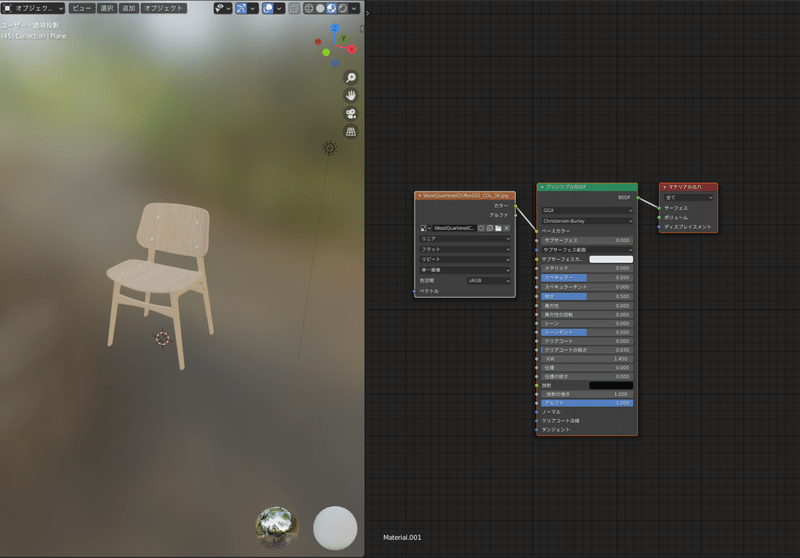
Task: Select material preview viewport shading
Action: click(331, 8)
